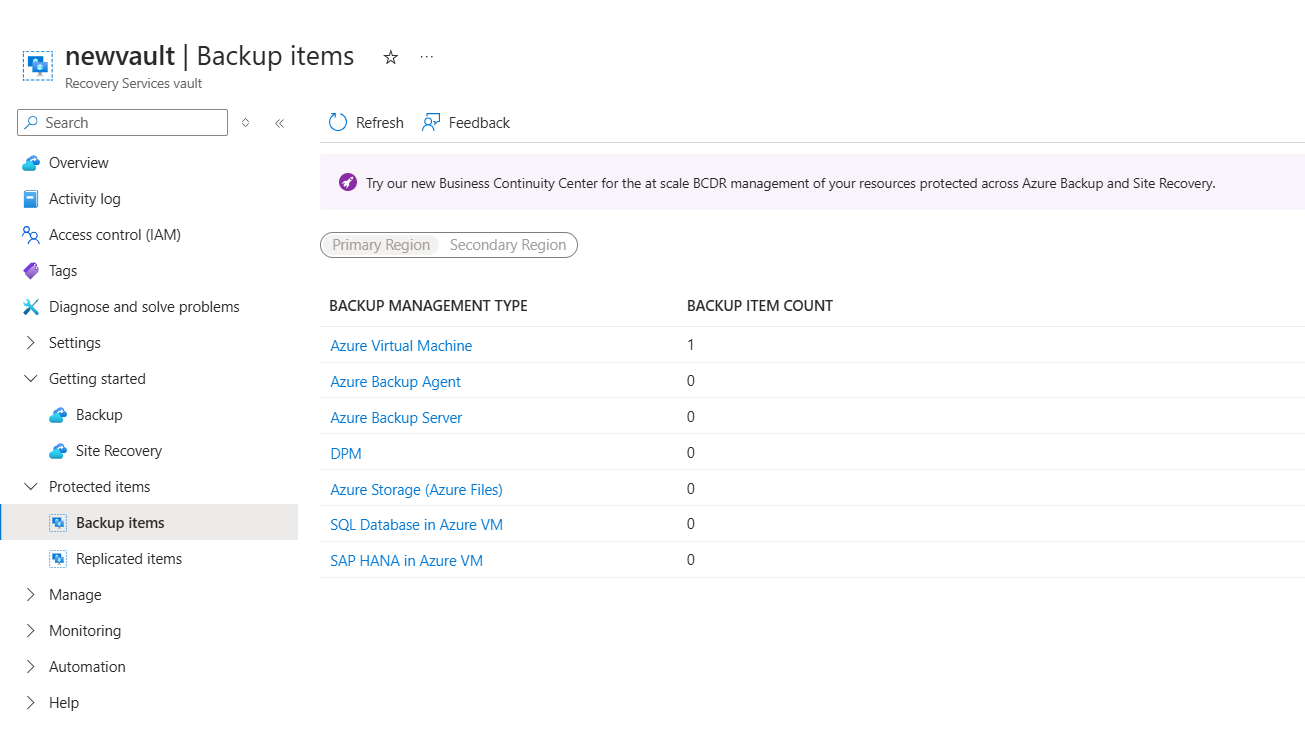The width and height of the screenshot is (1305, 739).
Task: Click the Backup cloud icon under Getting started
Action: coord(58,415)
